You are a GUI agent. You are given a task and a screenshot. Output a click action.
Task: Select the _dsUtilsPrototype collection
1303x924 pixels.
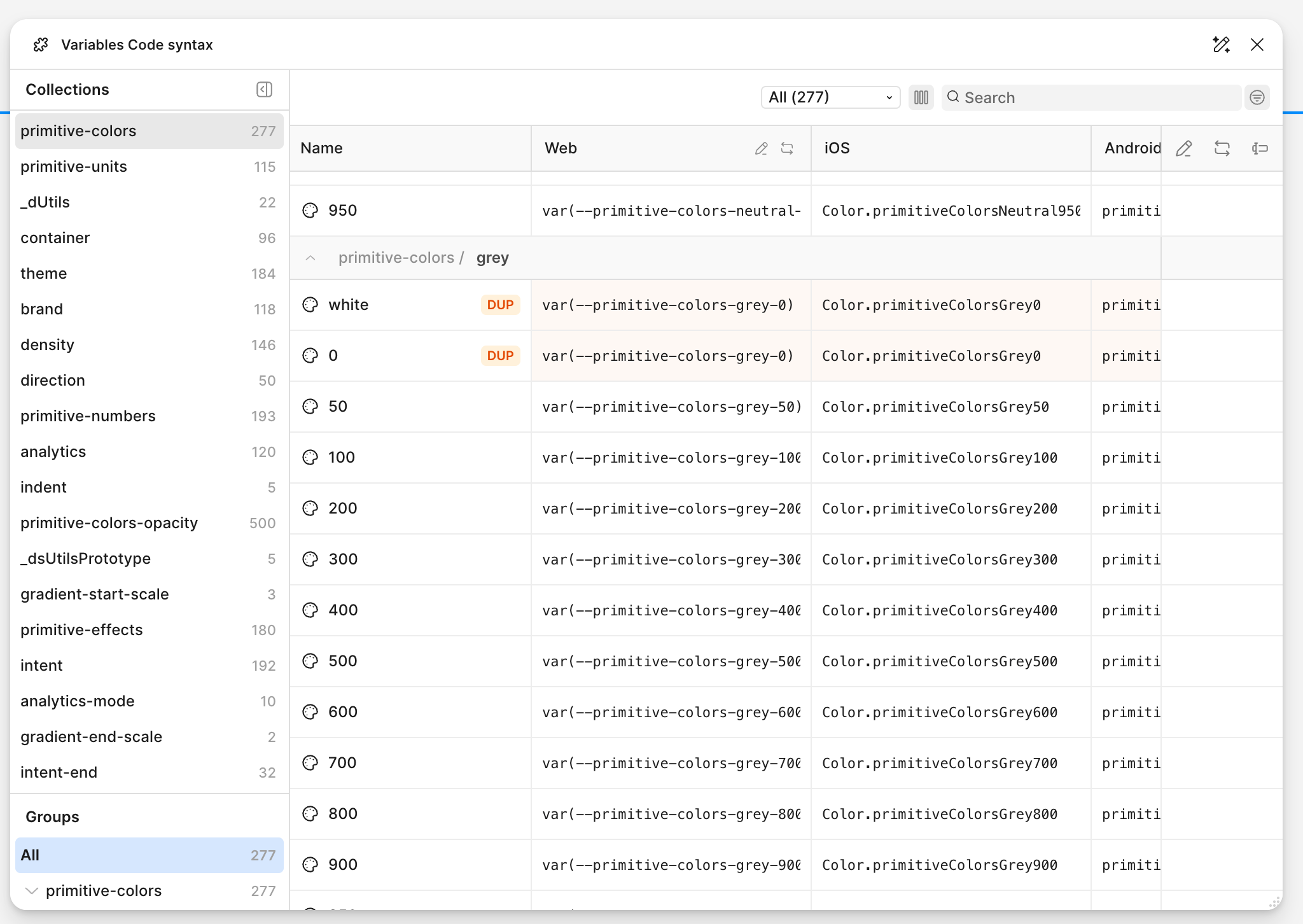pyautogui.click(x=150, y=559)
